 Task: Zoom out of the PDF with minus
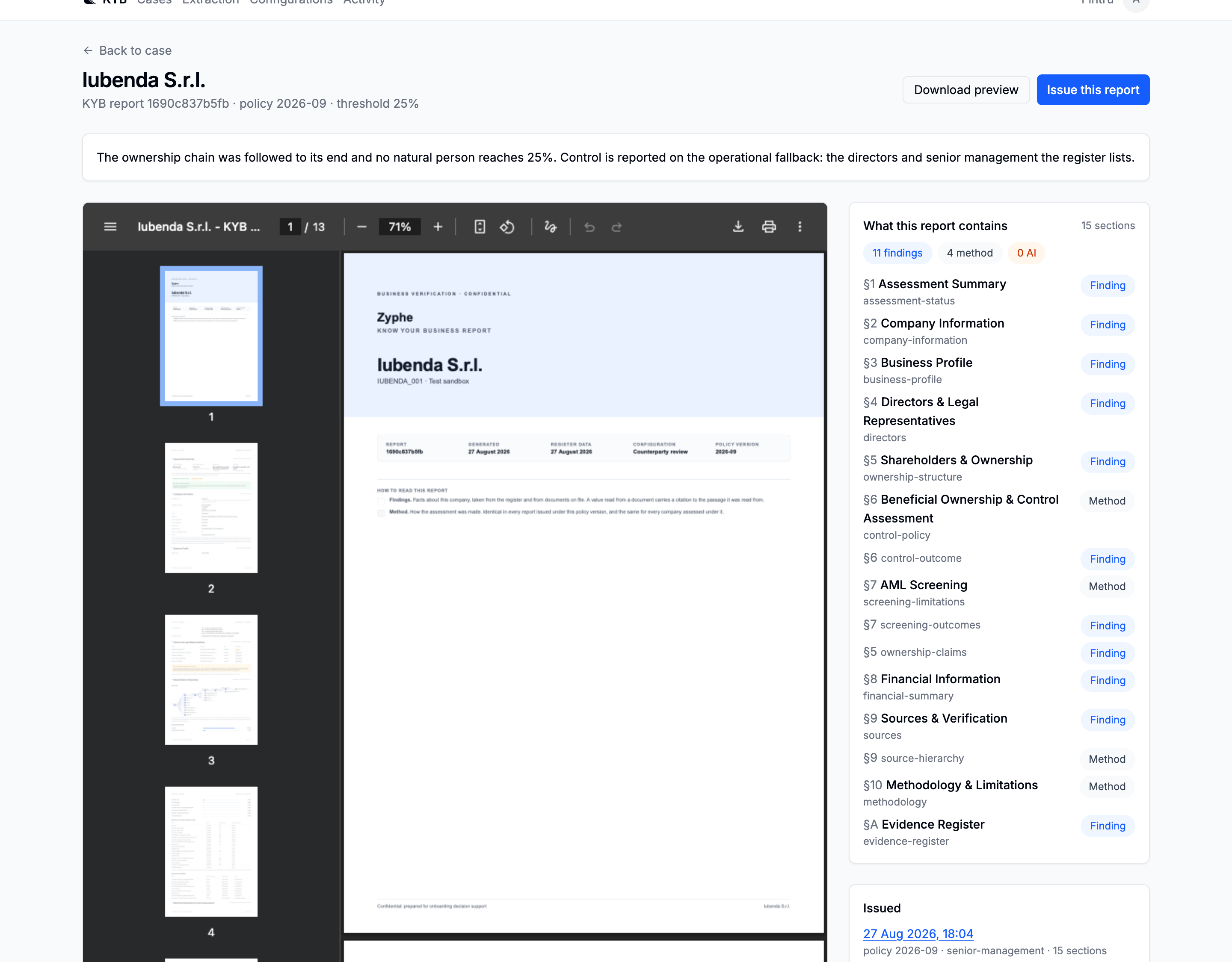[x=361, y=227]
